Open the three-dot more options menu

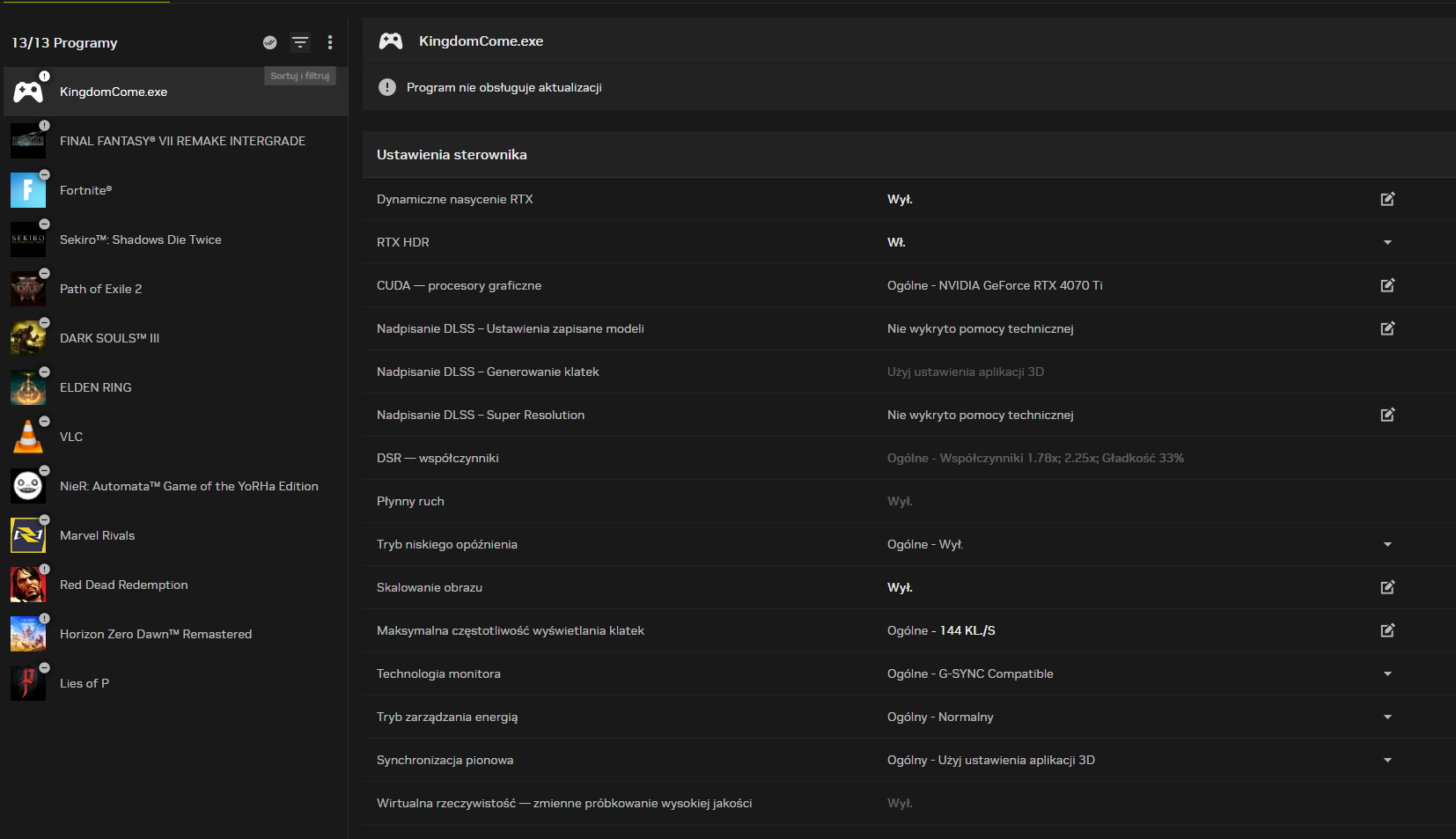330,42
